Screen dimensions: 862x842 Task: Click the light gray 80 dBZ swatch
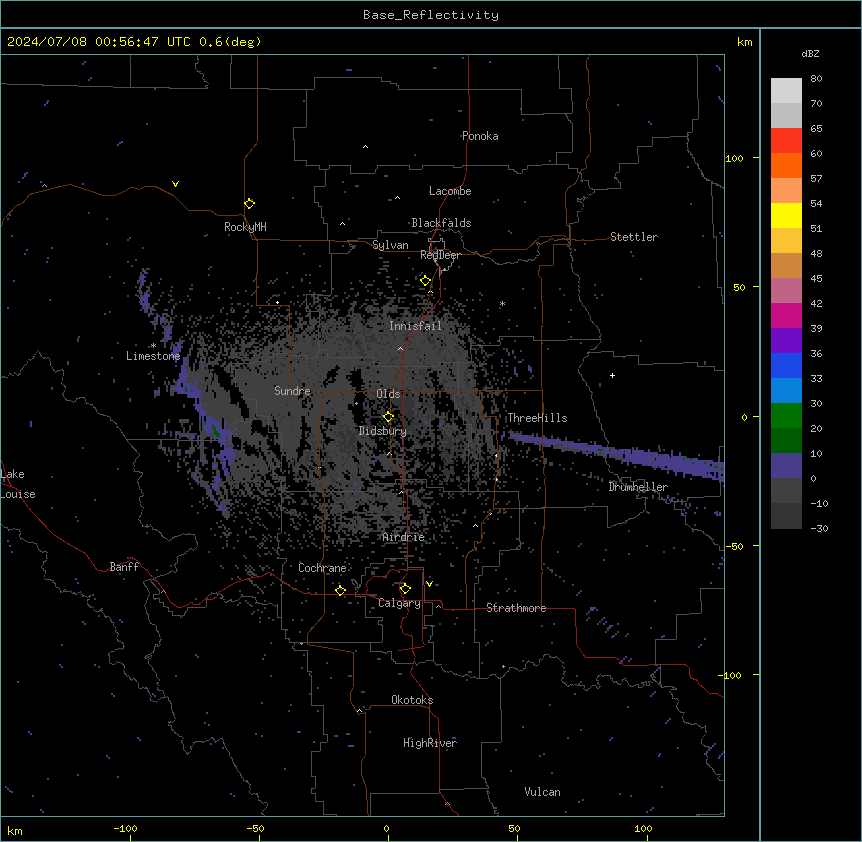(786, 91)
